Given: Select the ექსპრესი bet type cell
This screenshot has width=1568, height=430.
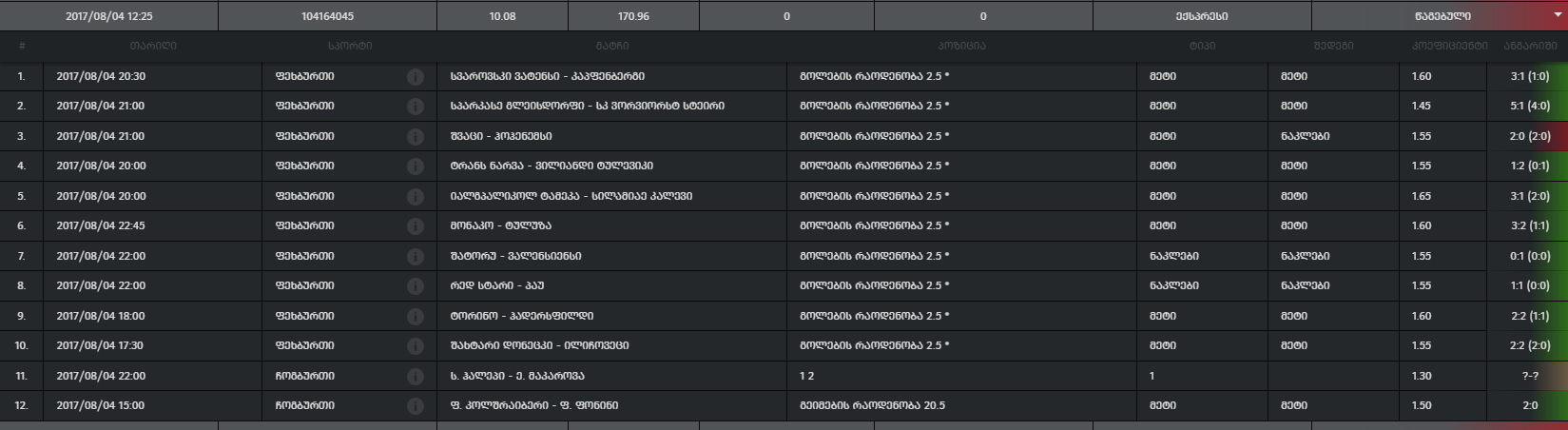Looking at the screenshot, I should (x=1201, y=16).
